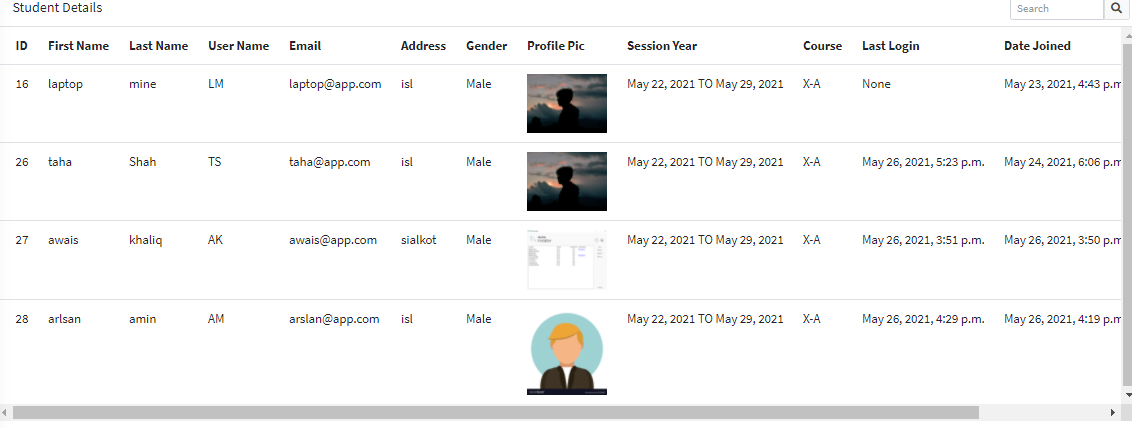Viewport: 1132px width, 428px height.
Task: Click the Date Joined column header
Action: point(1037,46)
